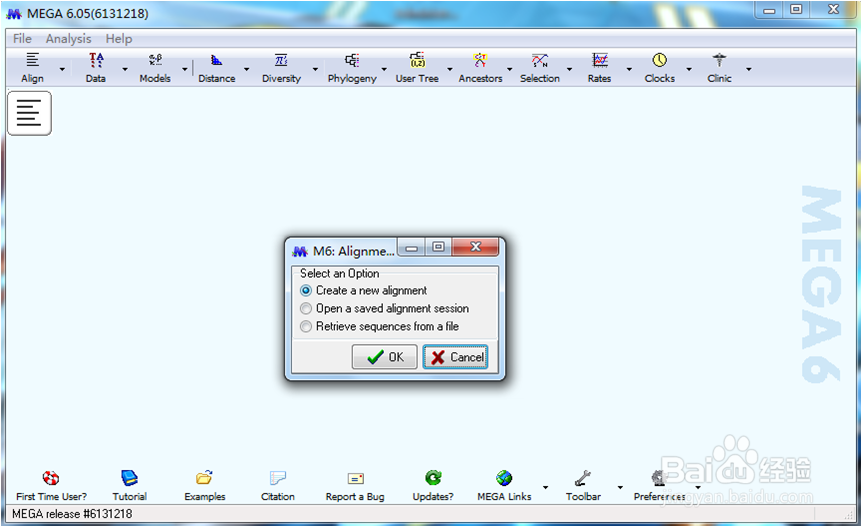Expand the Ancestors dropdown arrow
The height and width of the screenshot is (527, 862).
[x=509, y=69]
